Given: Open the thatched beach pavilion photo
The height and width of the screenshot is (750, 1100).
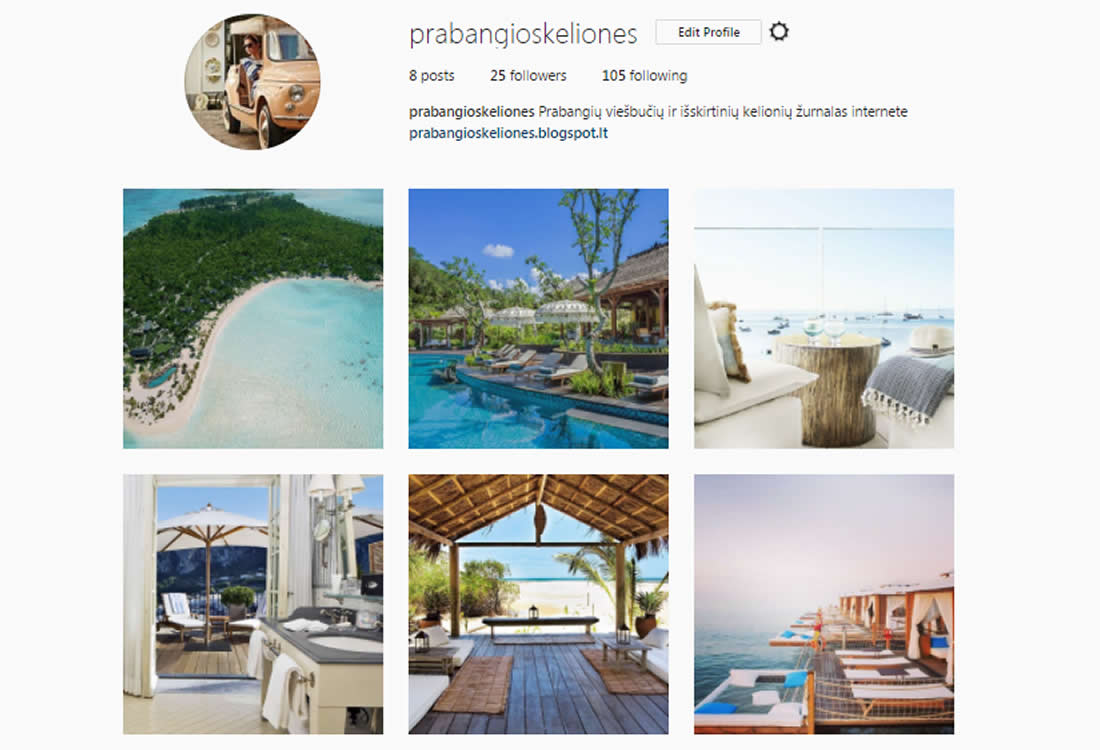Looking at the screenshot, I should (x=538, y=604).
